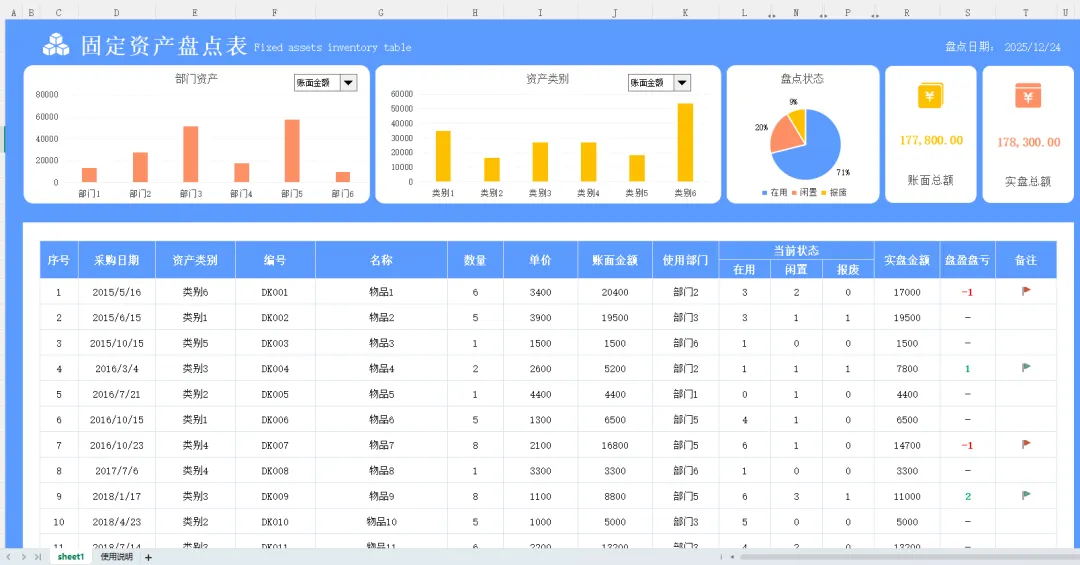1080x565 pixels.
Task: Click the 使用部门 column header
Action: (685, 260)
